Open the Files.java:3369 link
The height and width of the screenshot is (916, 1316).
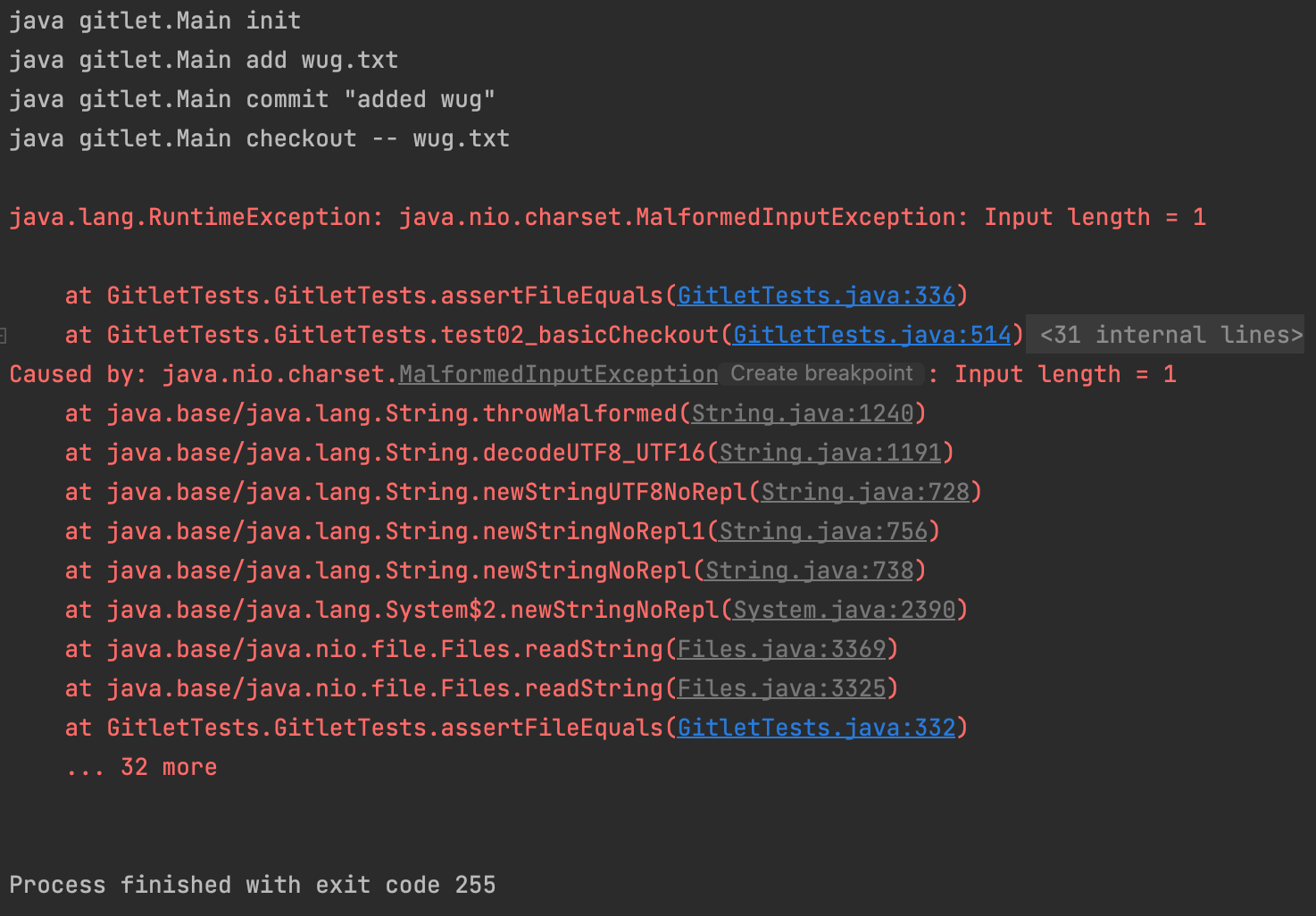[781, 649]
